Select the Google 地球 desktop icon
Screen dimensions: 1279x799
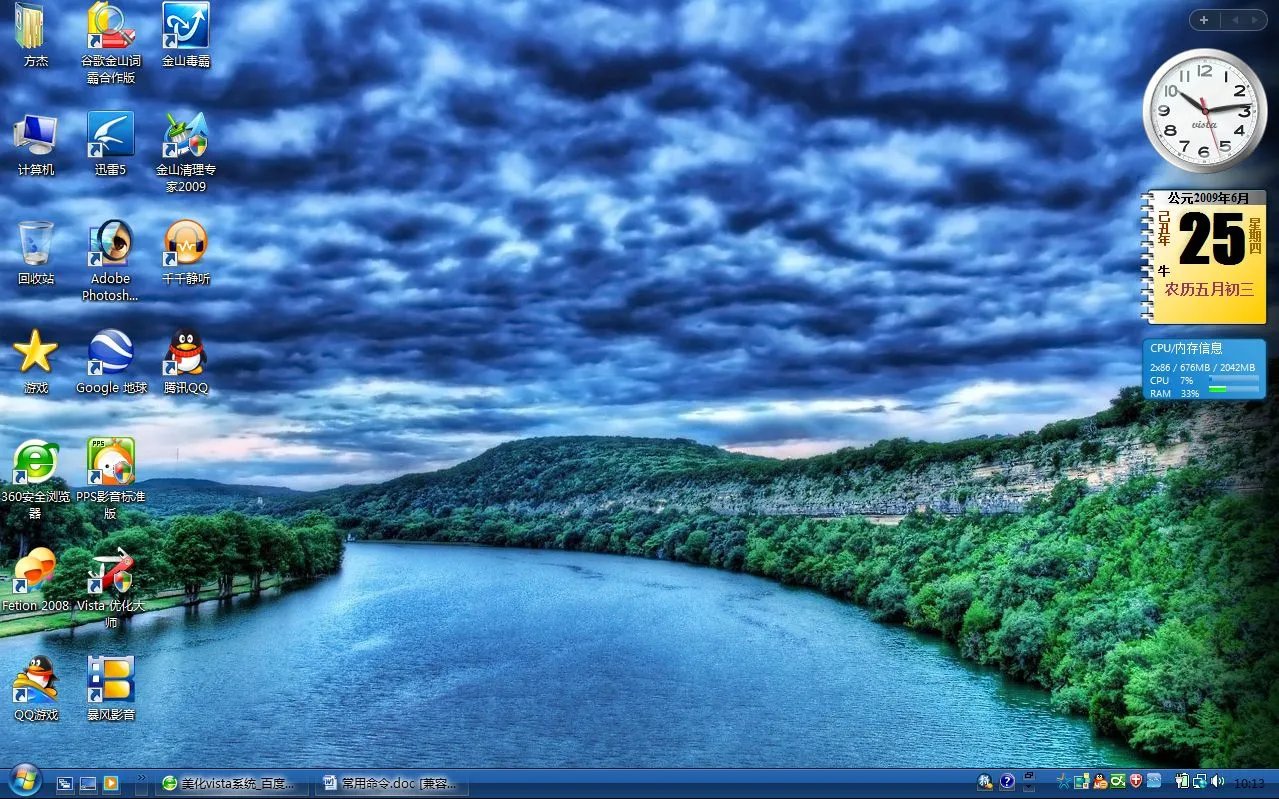[x=110, y=353]
